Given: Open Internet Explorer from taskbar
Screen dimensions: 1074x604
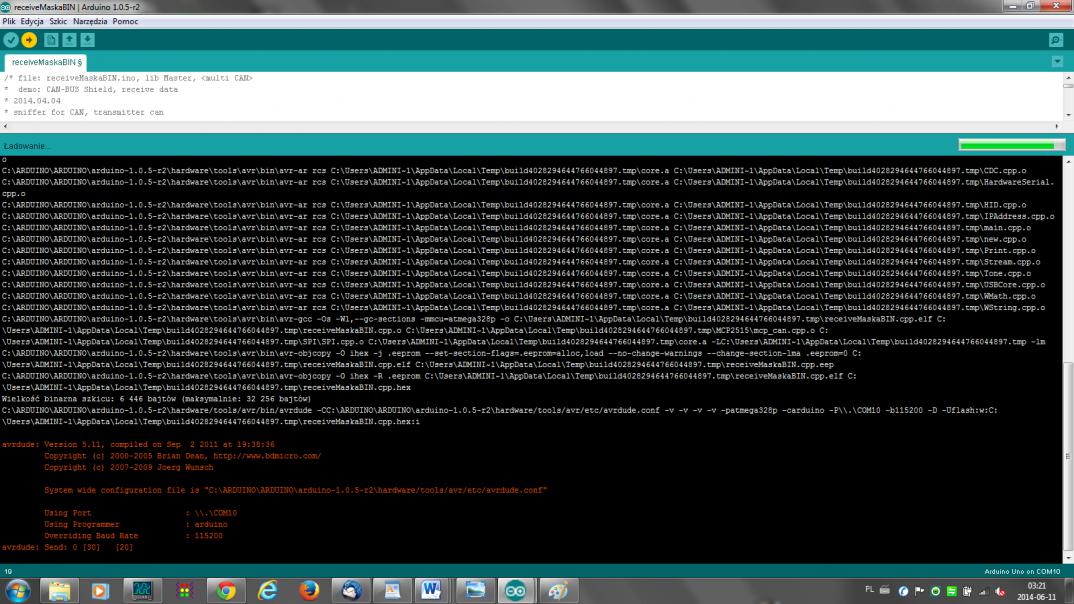Looking at the screenshot, I should click(268, 590).
